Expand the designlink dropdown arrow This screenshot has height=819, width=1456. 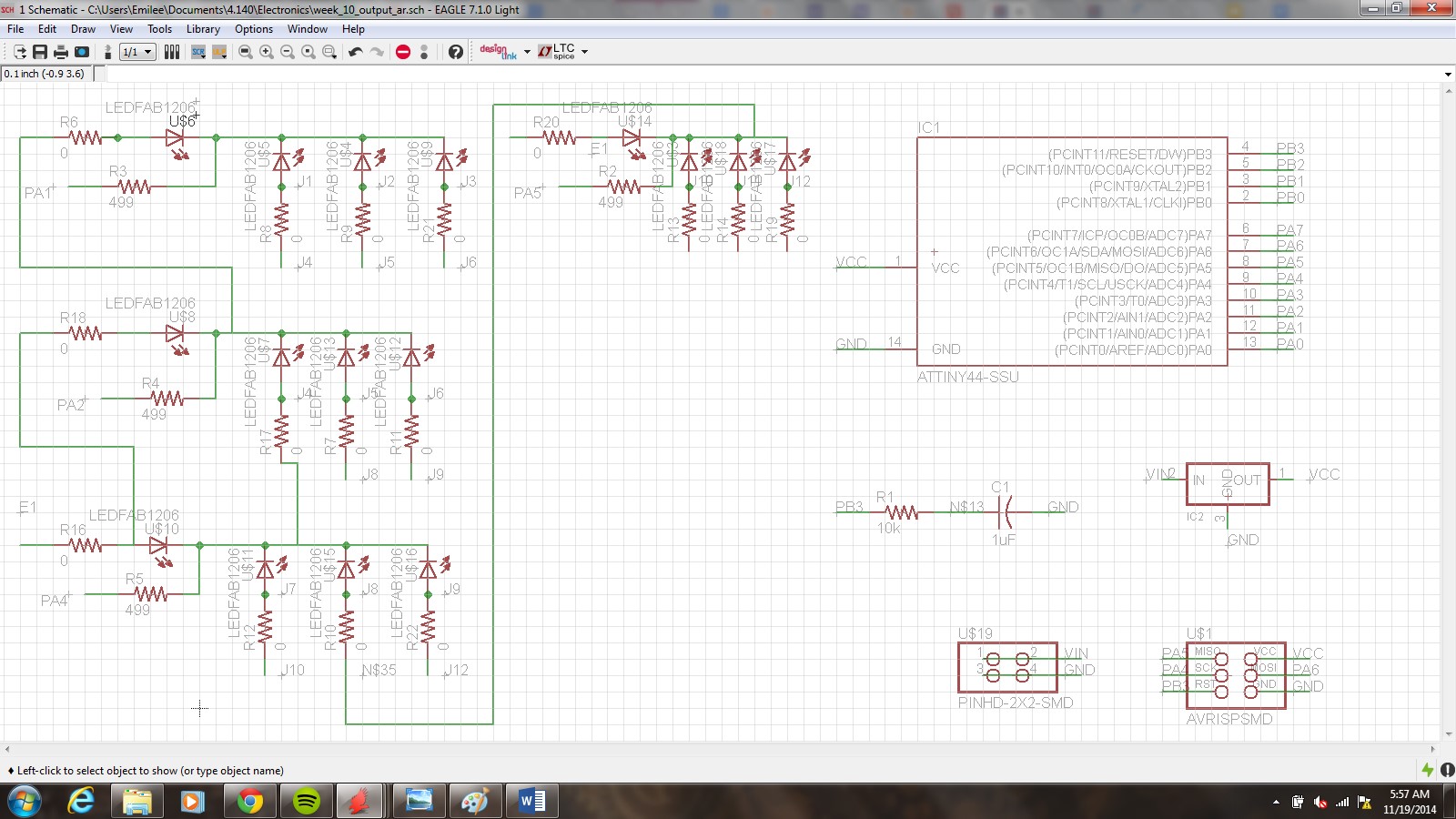[x=527, y=52]
